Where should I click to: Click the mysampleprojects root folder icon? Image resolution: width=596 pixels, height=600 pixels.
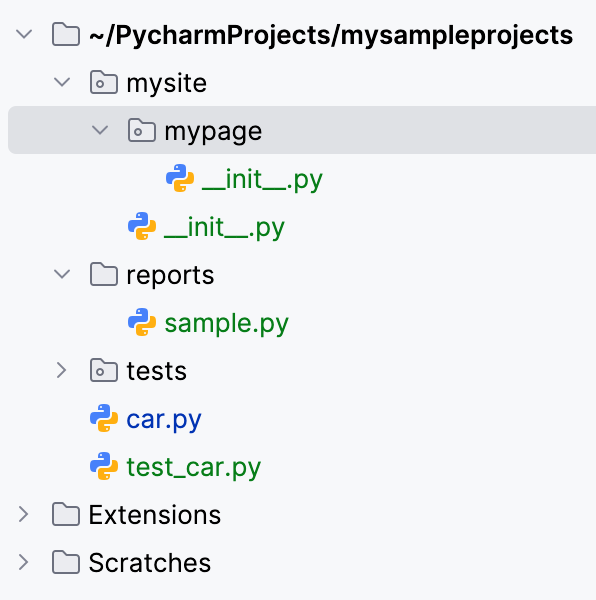pos(66,34)
